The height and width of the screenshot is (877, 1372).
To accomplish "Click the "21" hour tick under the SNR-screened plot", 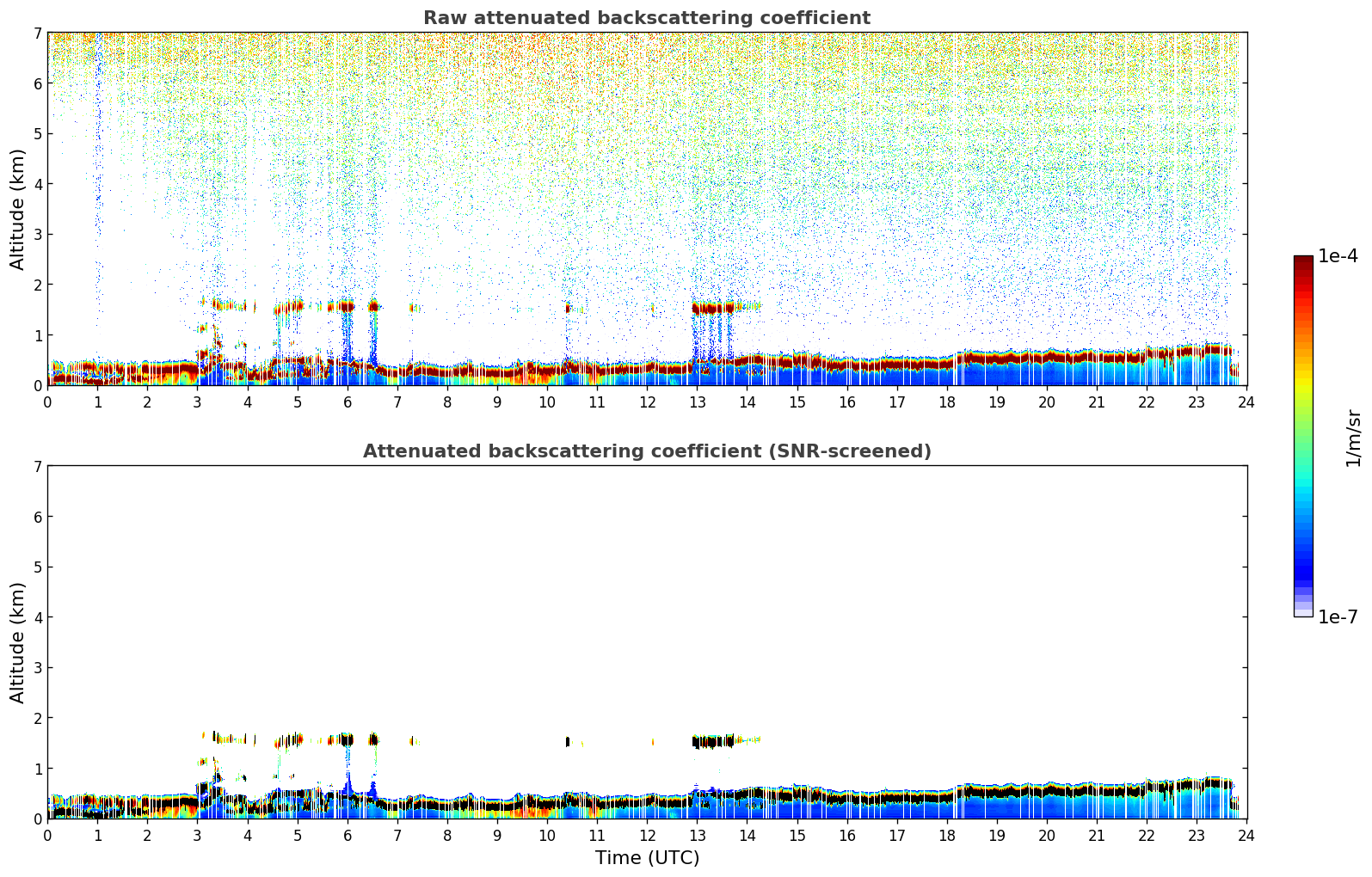I will click(1097, 835).
